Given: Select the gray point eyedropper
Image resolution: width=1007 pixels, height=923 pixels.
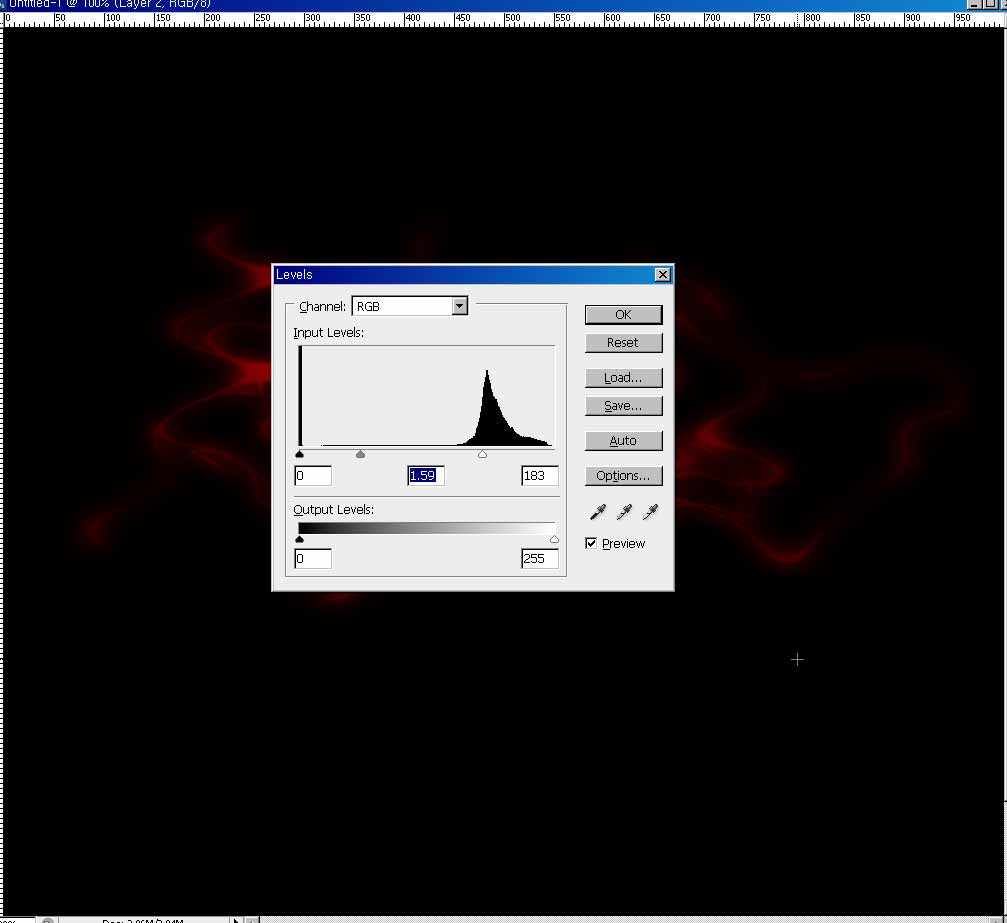Looking at the screenshot, I should tap(624, 512).
